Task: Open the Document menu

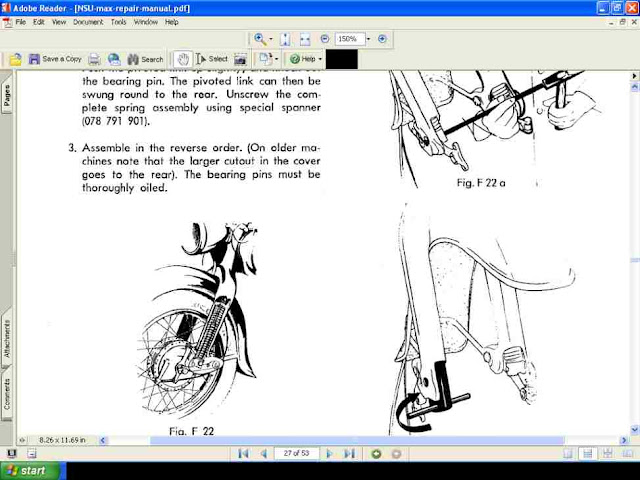Action: 88,22
